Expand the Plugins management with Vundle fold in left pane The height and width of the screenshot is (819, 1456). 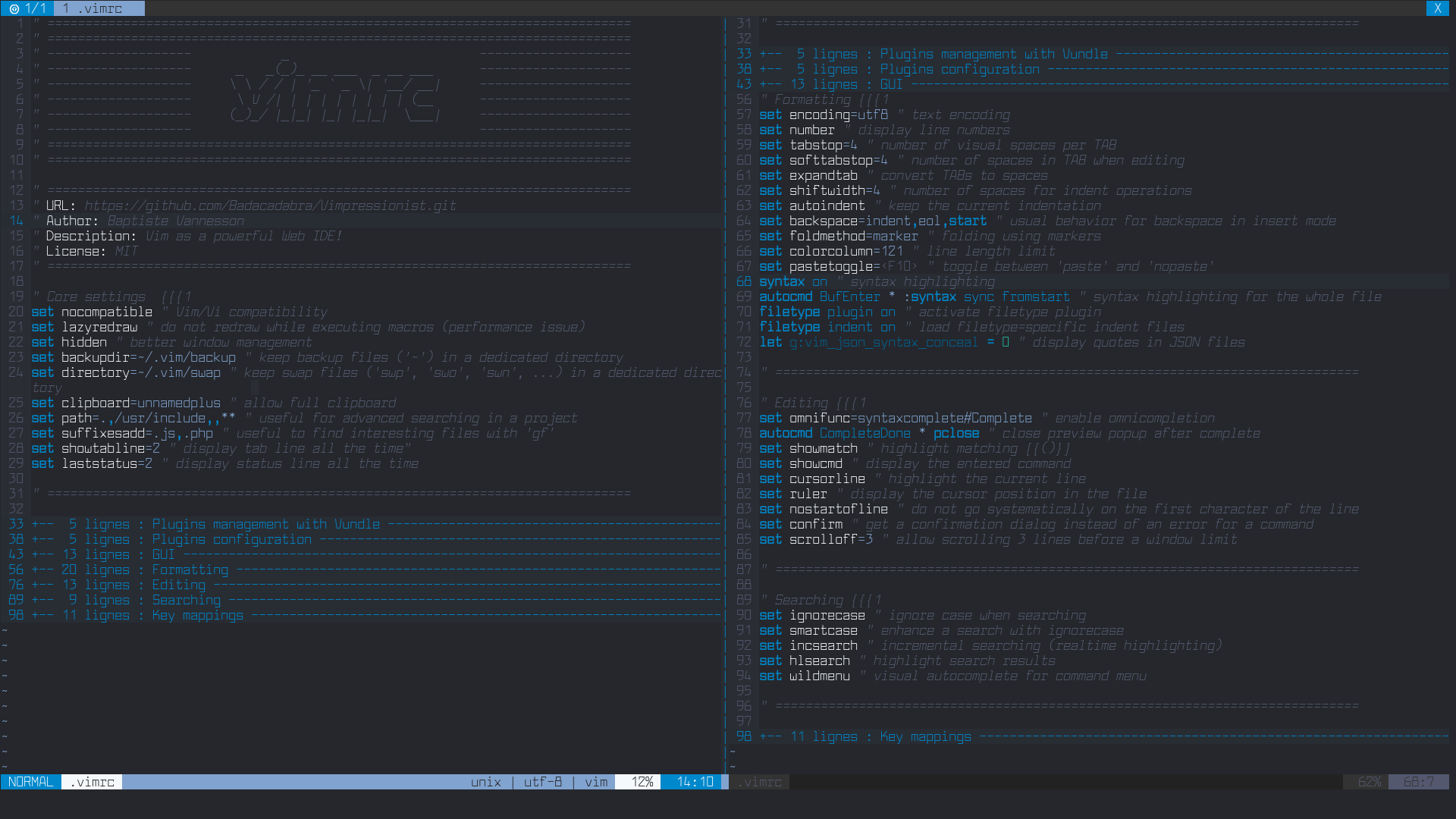[265, 524]
